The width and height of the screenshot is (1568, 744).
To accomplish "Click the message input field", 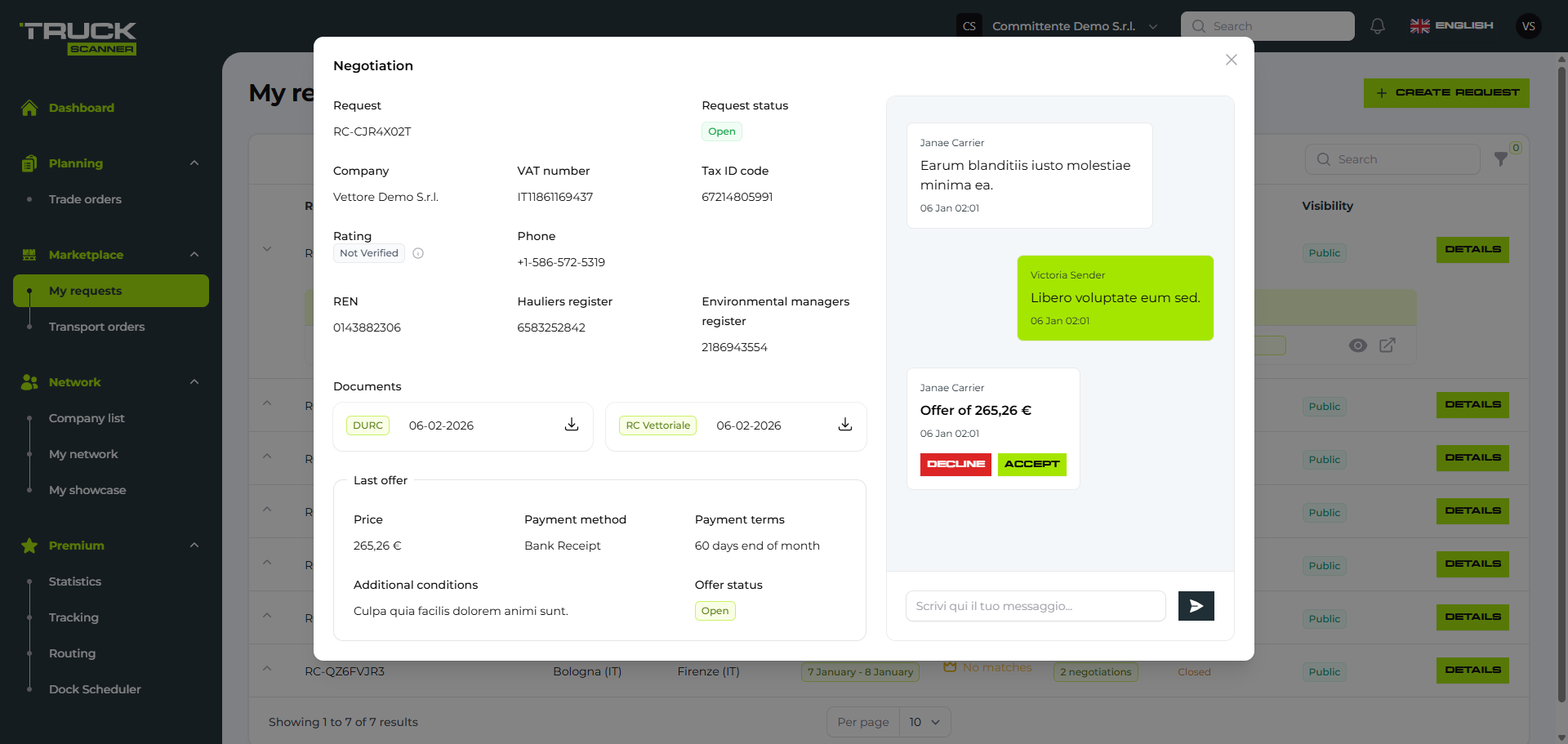I will [1036, 606].
